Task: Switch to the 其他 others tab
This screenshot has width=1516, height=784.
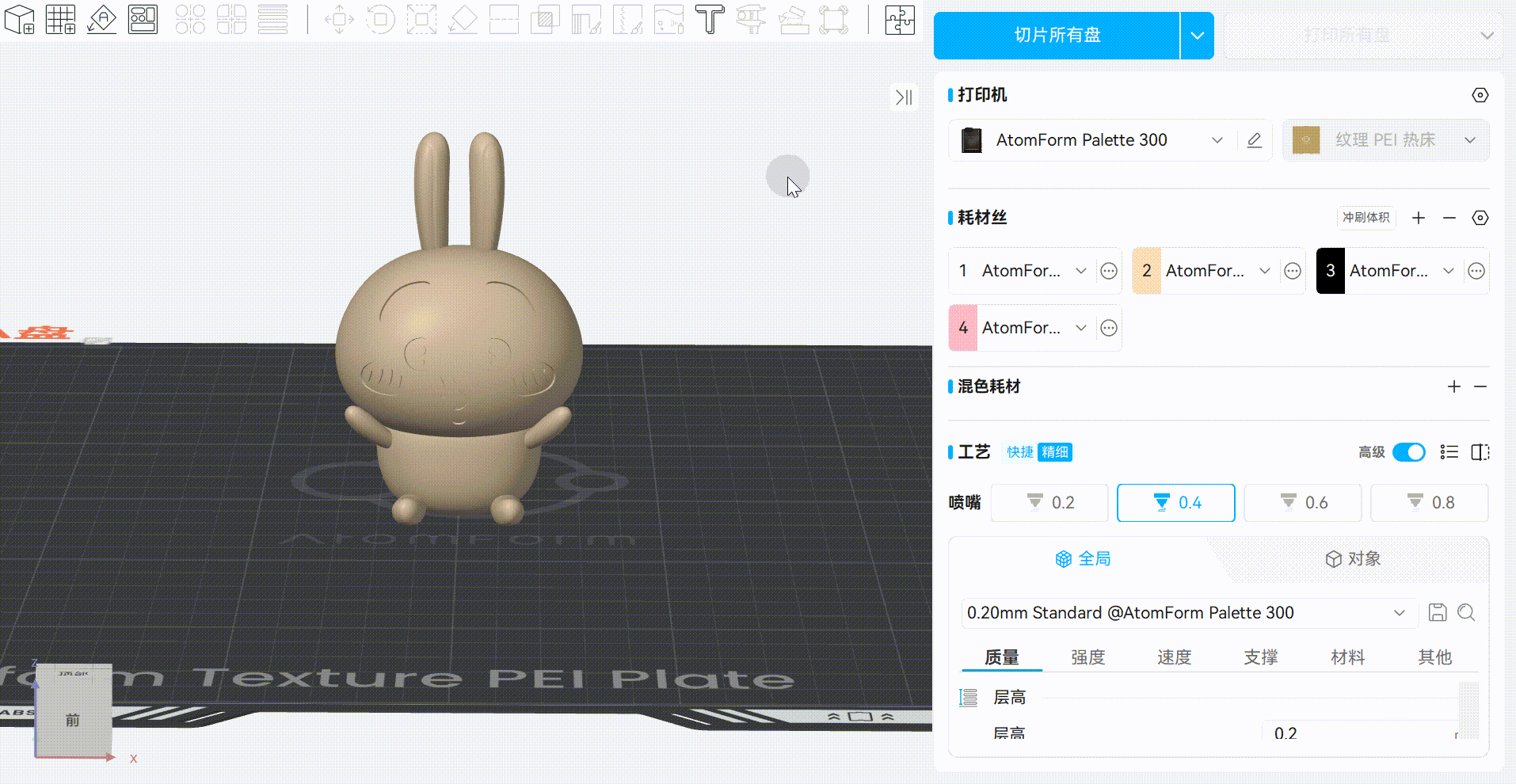Action: [1435, 657]
